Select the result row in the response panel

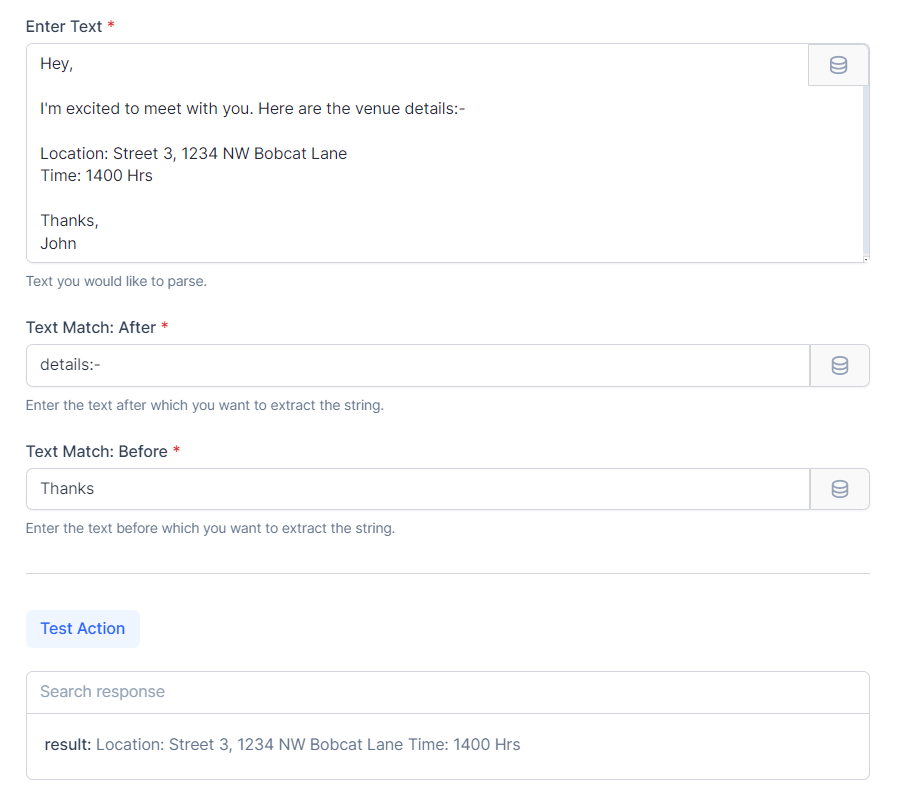tap(282, 745)
